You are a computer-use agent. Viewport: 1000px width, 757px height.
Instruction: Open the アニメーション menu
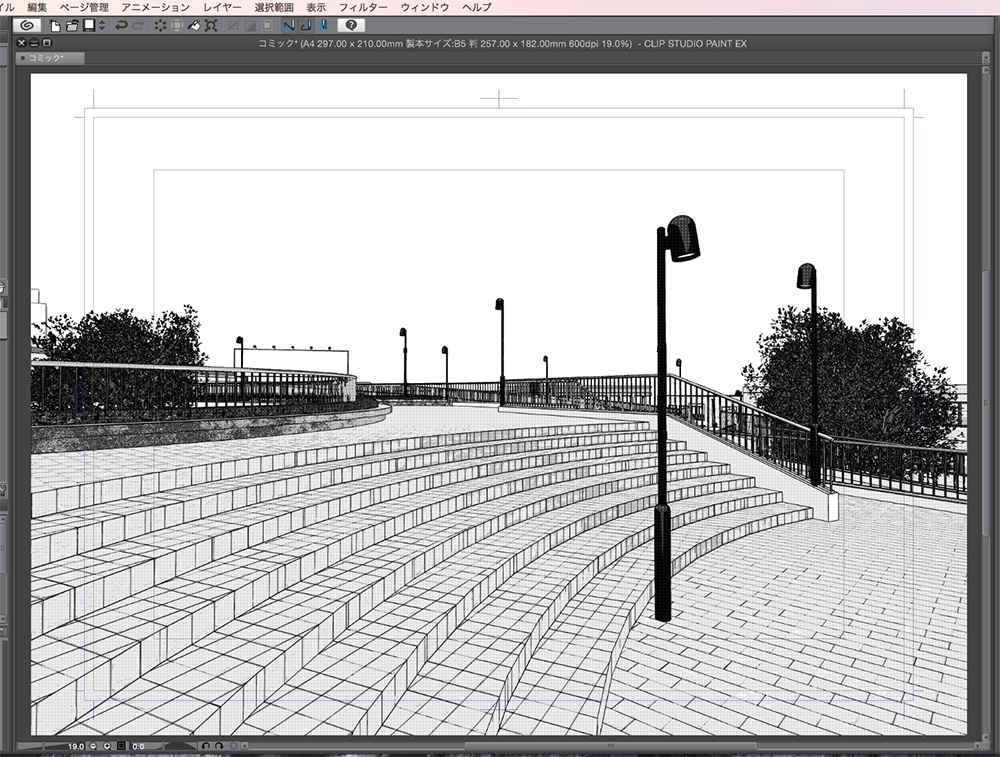tap(156, 8)
